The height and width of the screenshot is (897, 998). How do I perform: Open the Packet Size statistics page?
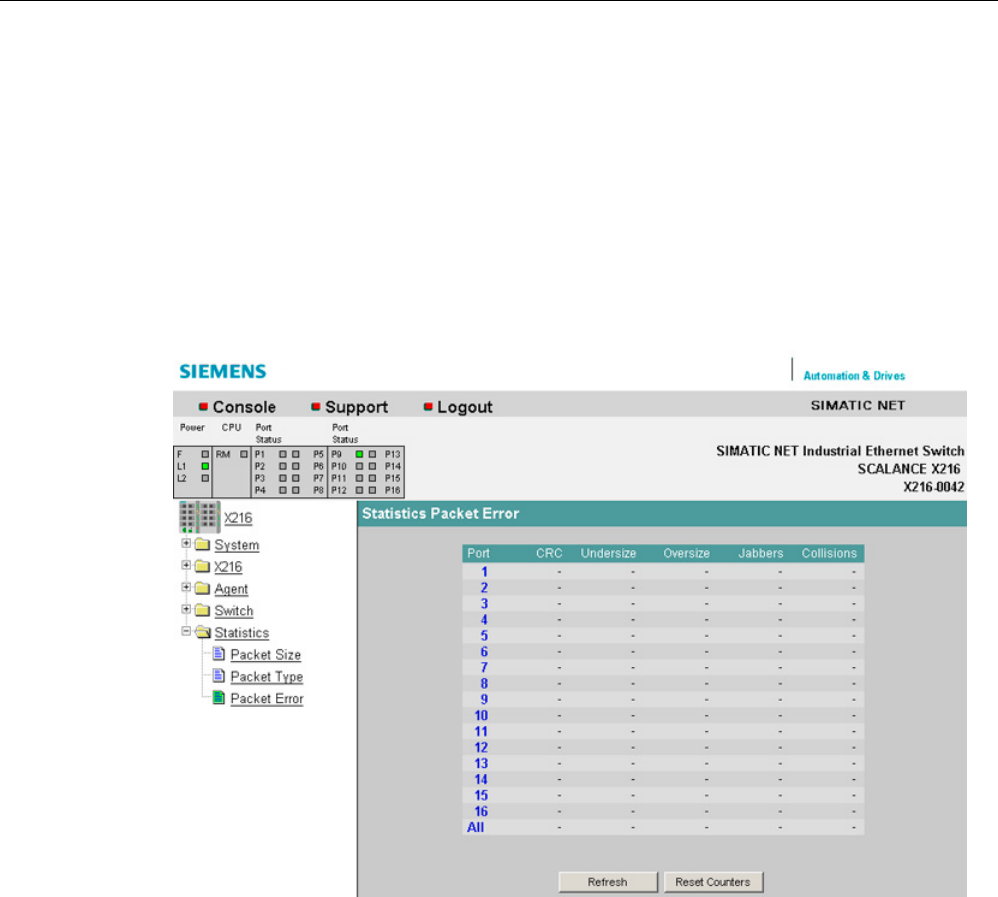point(265,654)
